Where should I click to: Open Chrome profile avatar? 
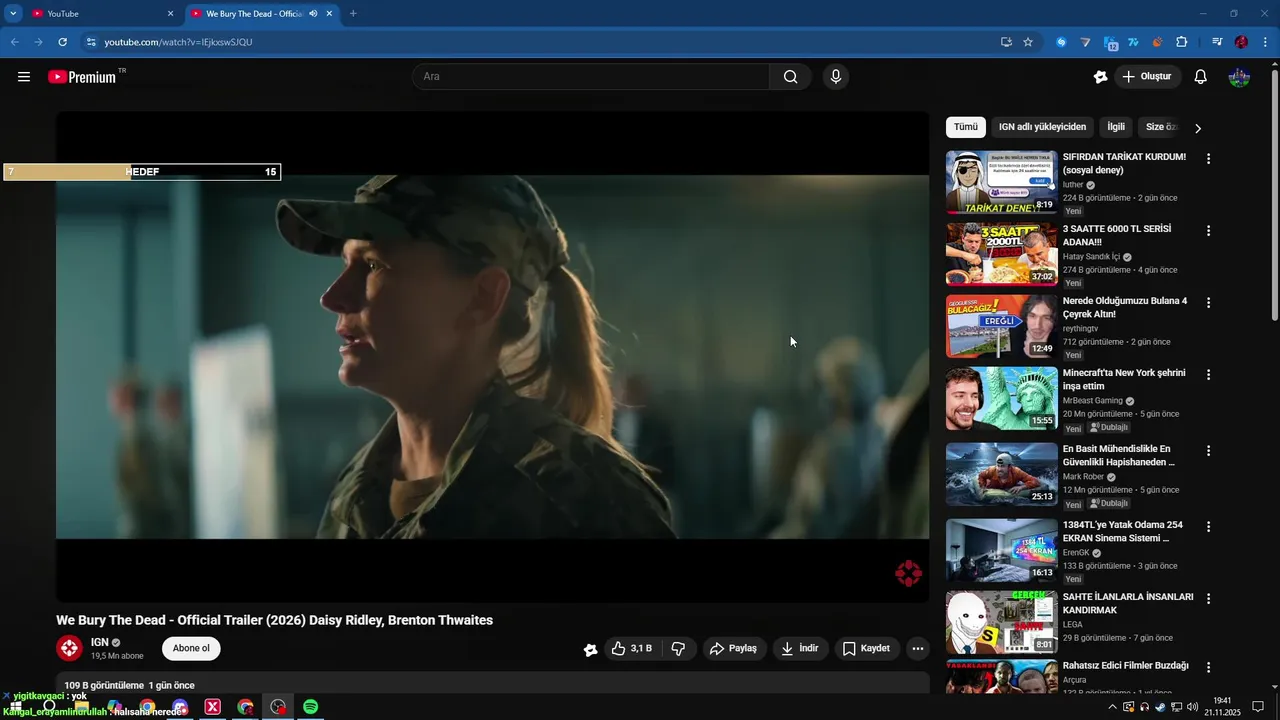tap(1241, 42)
